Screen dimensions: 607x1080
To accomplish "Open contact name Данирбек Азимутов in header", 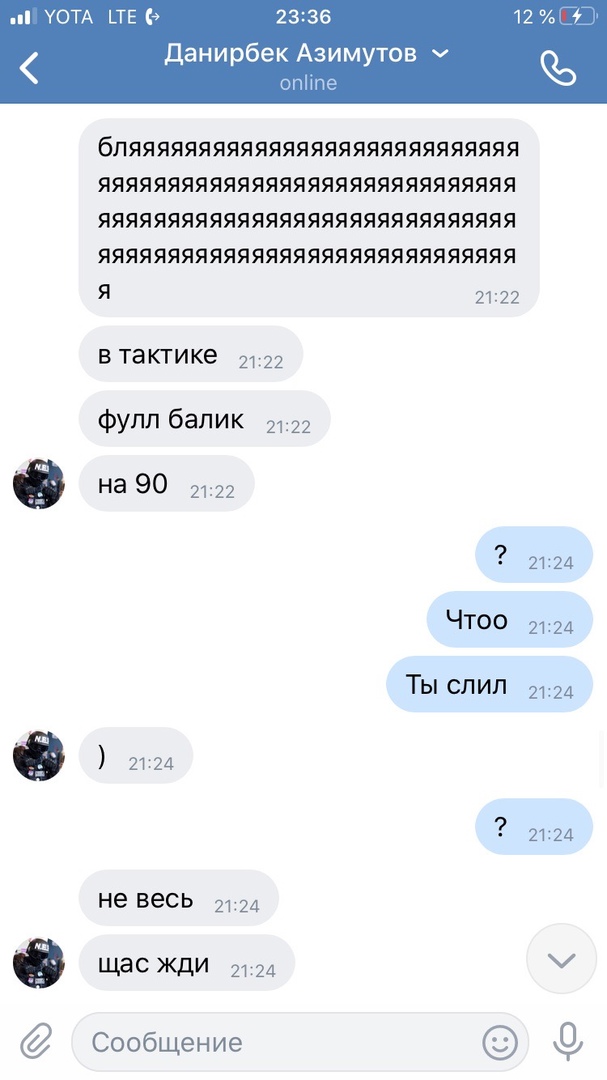I will point(290,53).
